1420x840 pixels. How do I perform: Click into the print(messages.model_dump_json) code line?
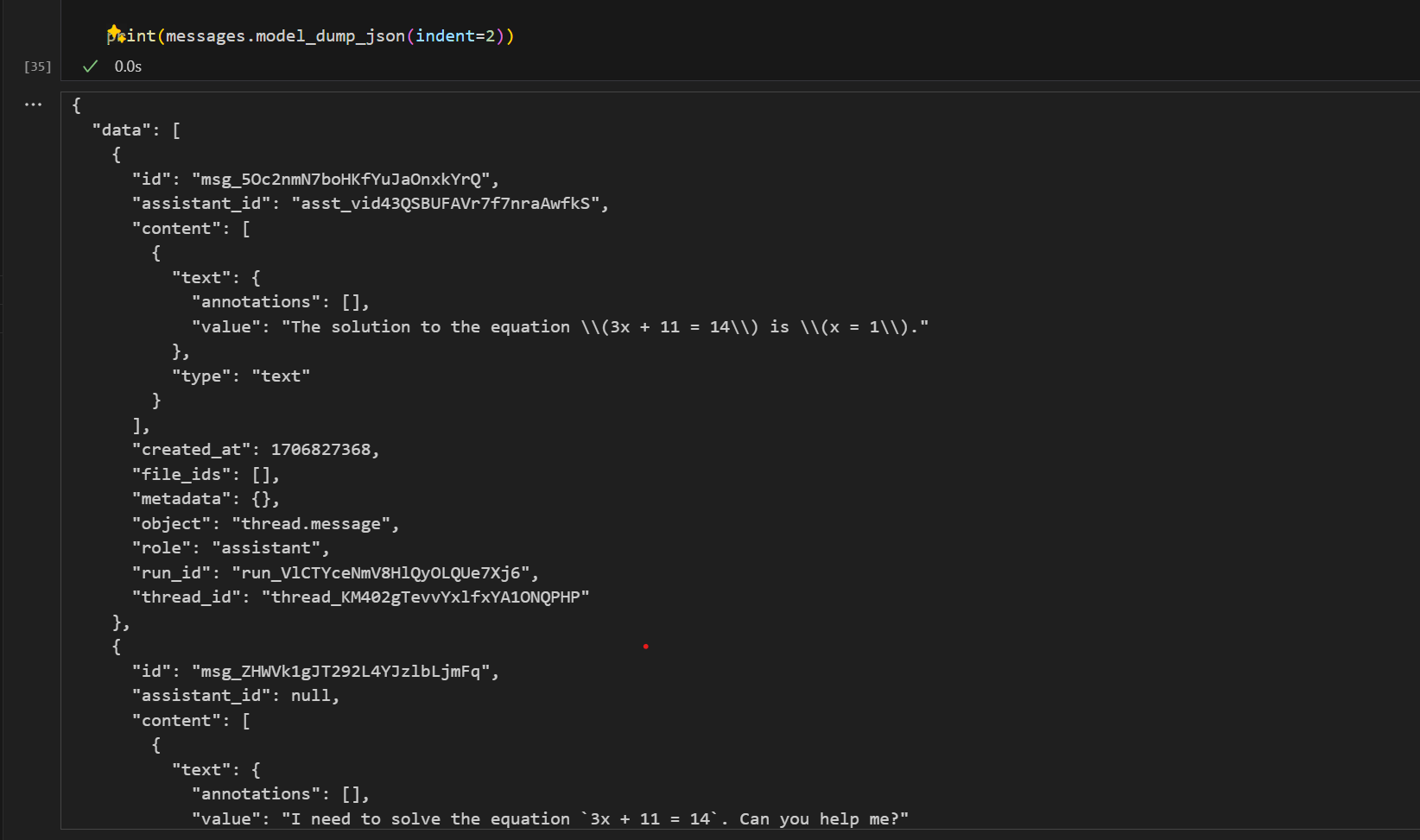(x=311, y=35)
